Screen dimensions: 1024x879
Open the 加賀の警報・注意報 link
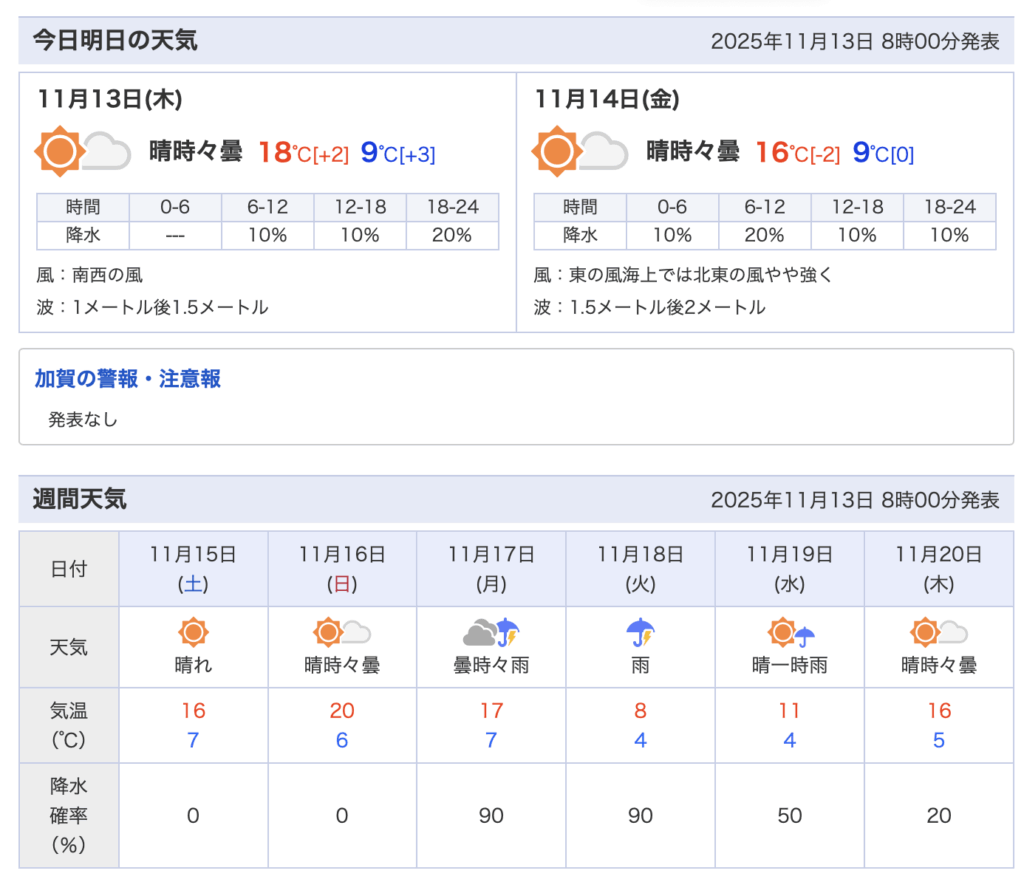(x=128, y=379)
